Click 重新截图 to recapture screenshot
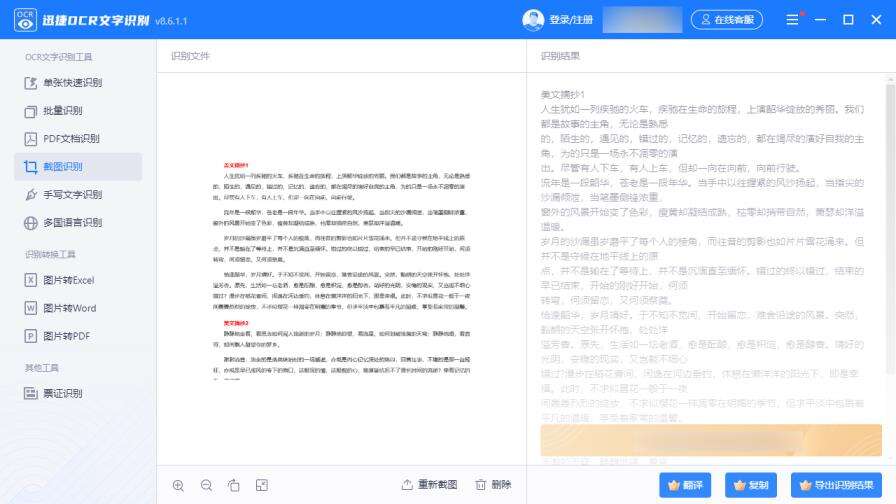 pos(429,485)
